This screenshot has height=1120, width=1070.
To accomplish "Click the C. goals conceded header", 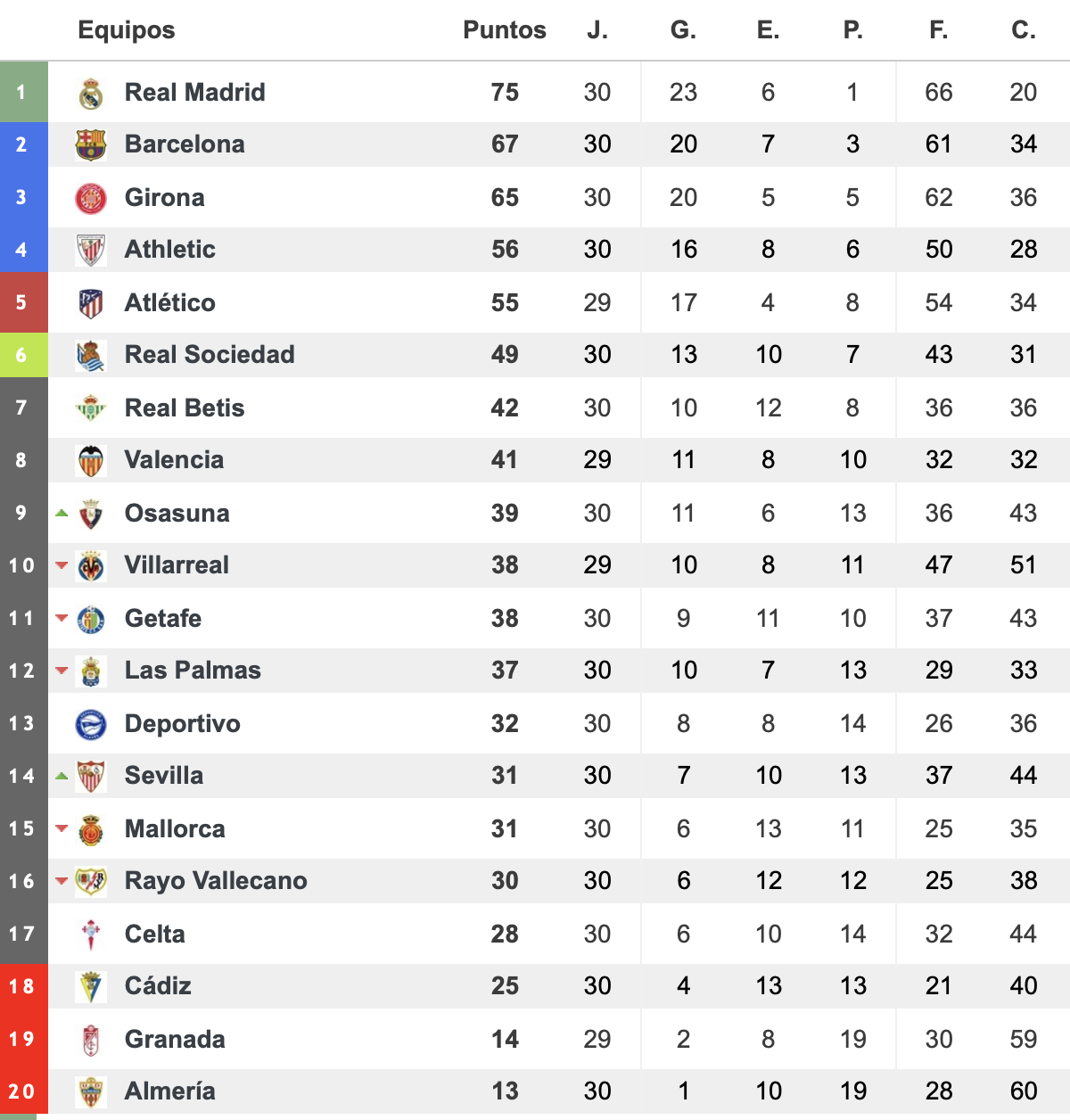I will 1024,30.
